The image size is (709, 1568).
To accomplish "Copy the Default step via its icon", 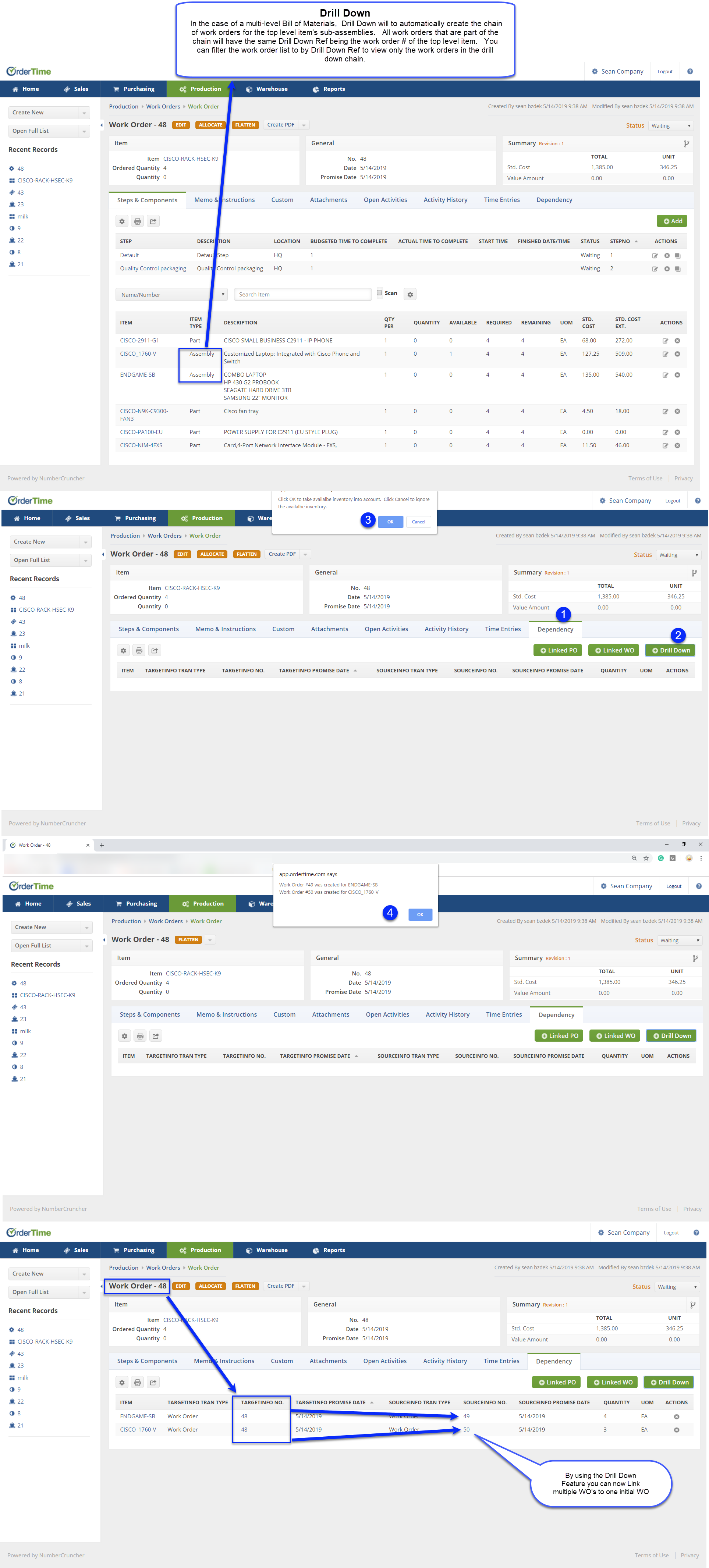I will tap(677, 256).
